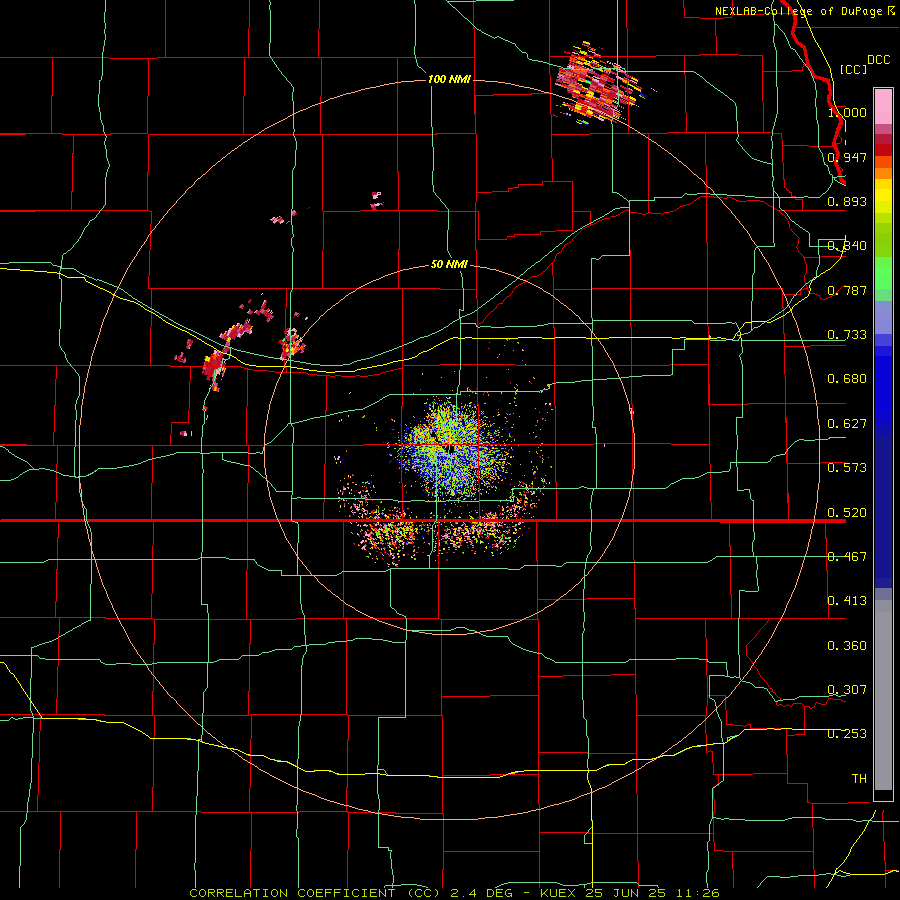
Task: Click the Correlation Coefficient caption at bottom
Action: point(454,893)
